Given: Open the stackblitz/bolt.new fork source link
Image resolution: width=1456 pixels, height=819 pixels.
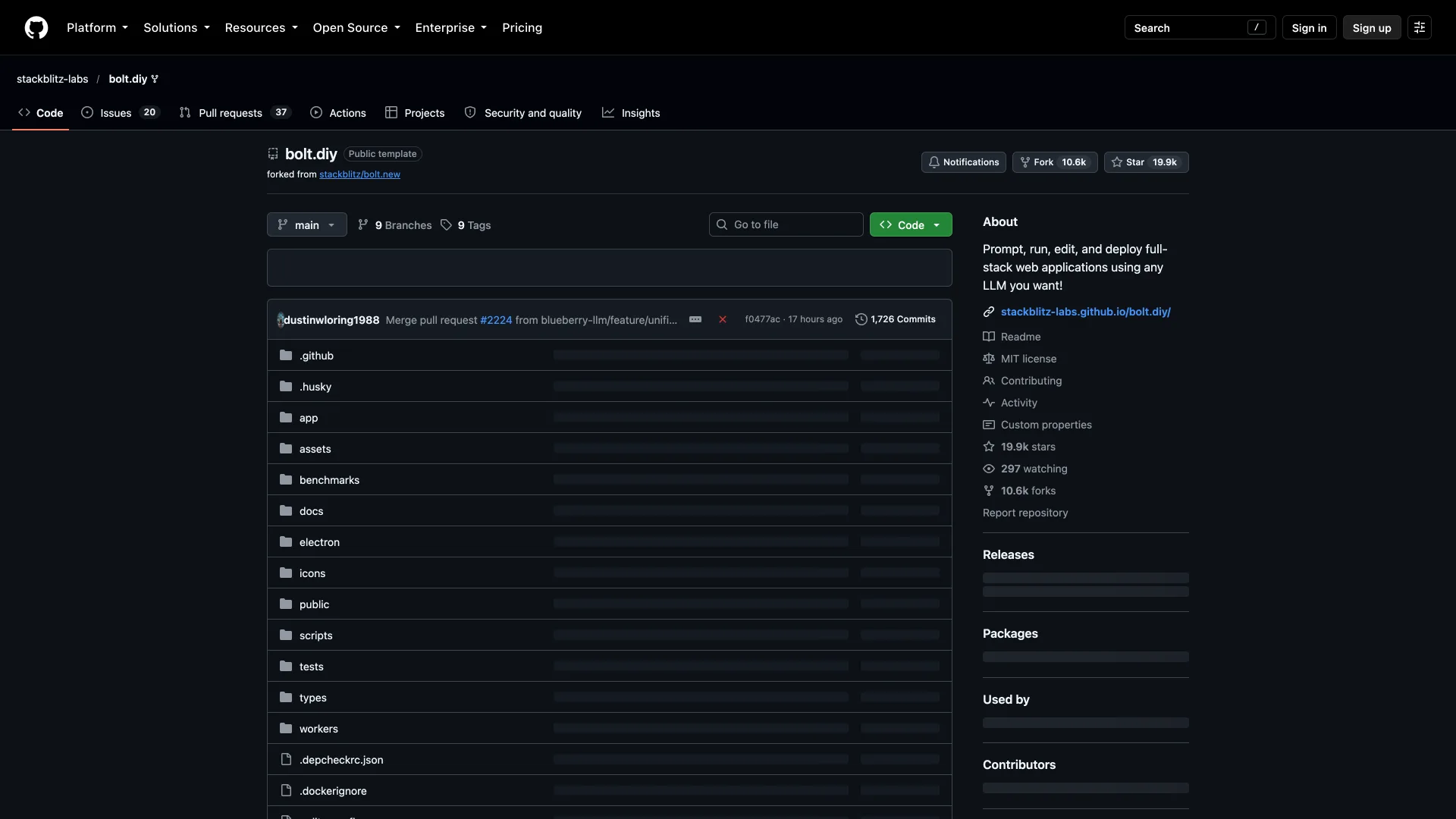Looking at the screenshot, I should [x=359, y=174].
